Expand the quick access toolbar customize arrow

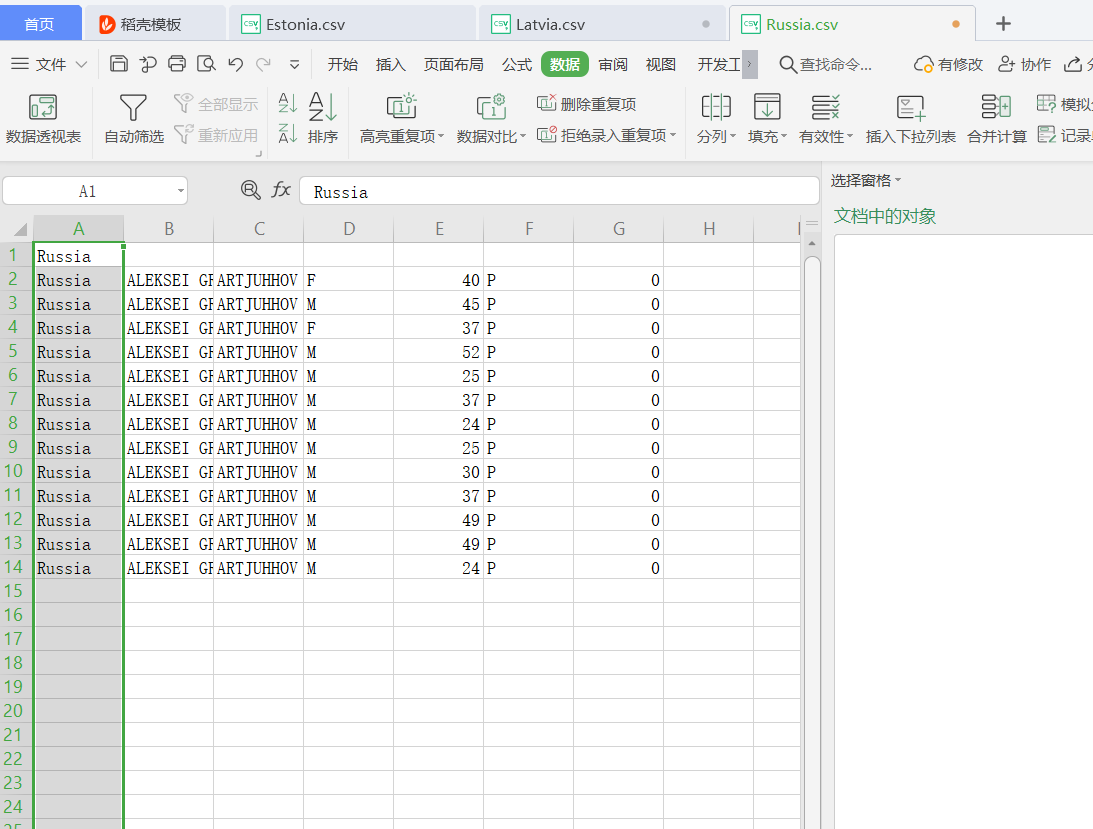point(294,64)
